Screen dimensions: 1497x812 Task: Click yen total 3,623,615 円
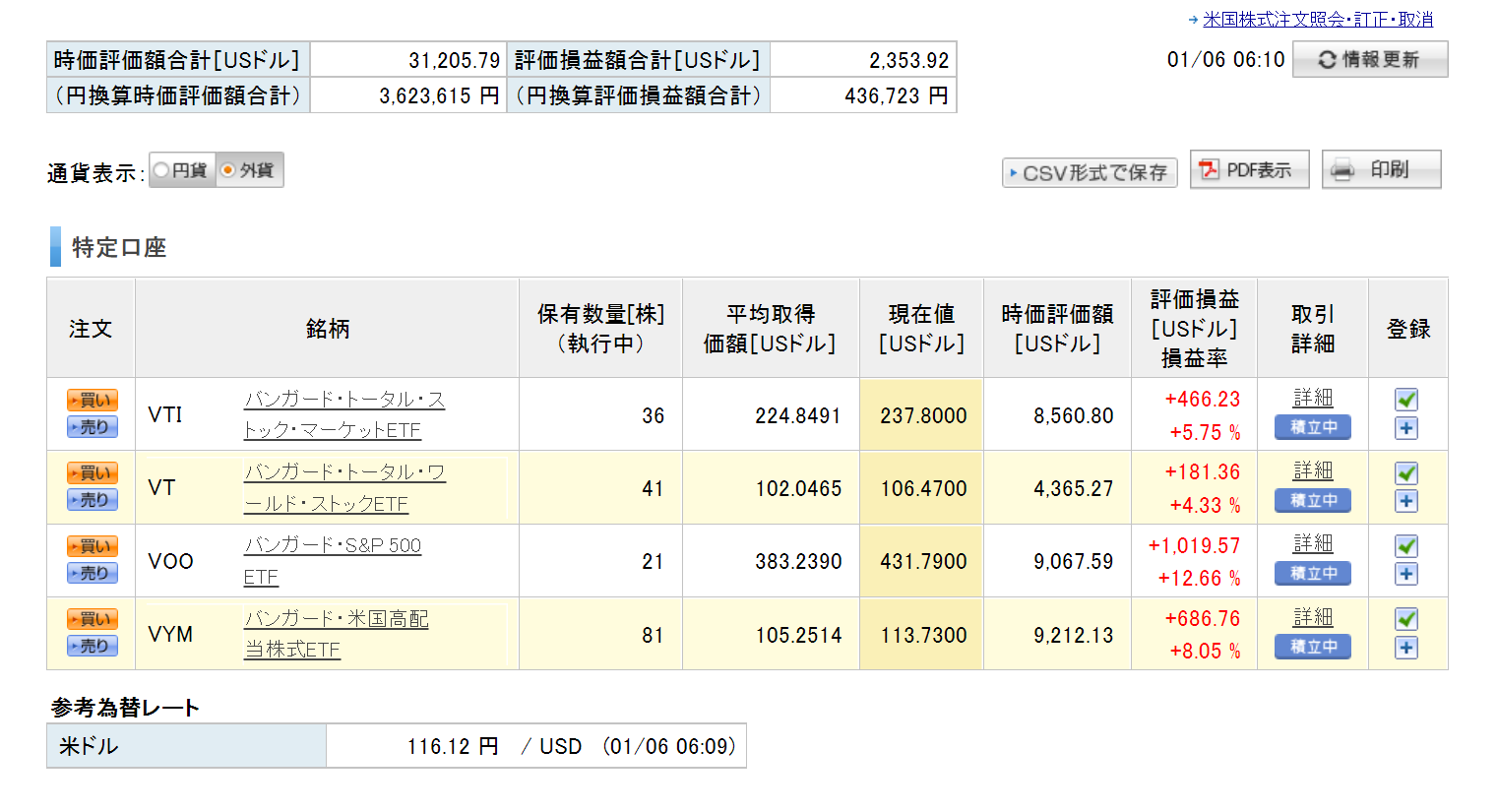[x=439, y=95]
